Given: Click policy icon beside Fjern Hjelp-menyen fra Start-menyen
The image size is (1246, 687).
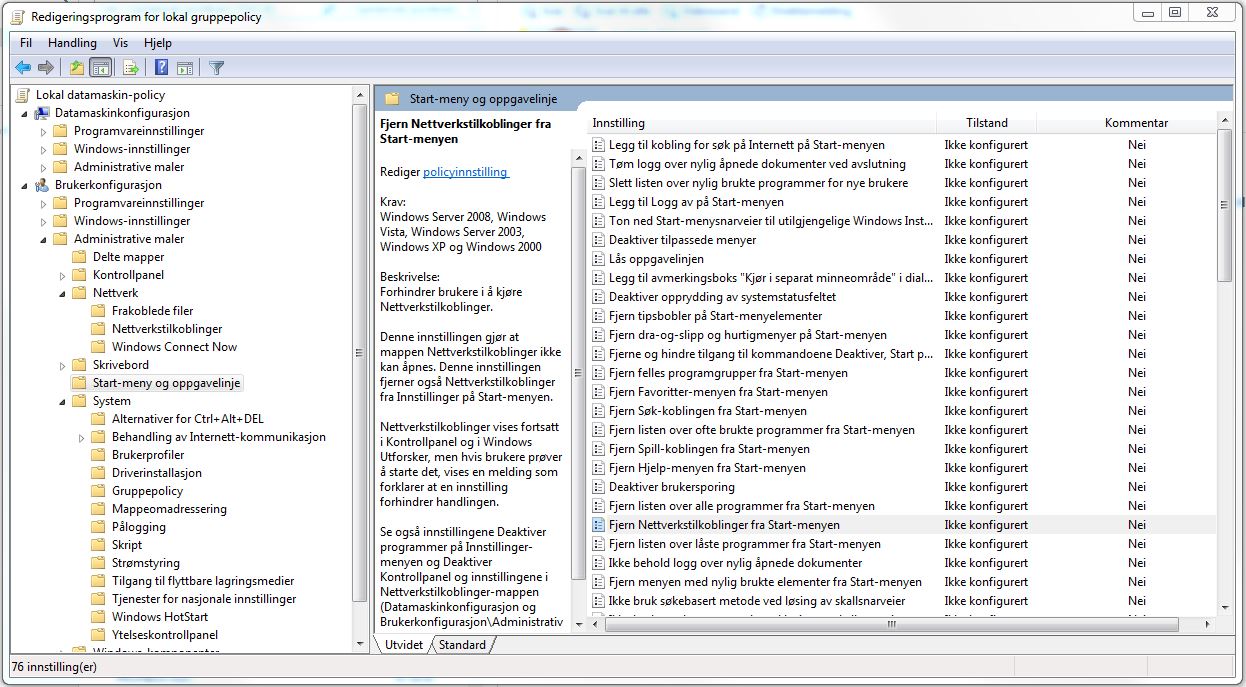Looking at the screenshot, I should click(599, 468).
